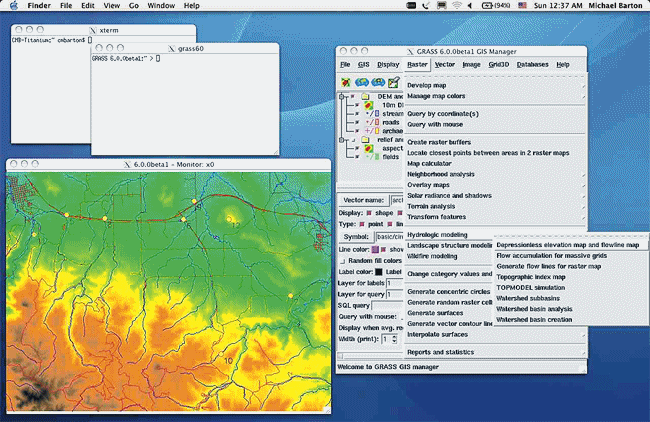The image size is (650, 422).
Task: Click the X11 icon in xterm title bar
Action: point(93,30)
